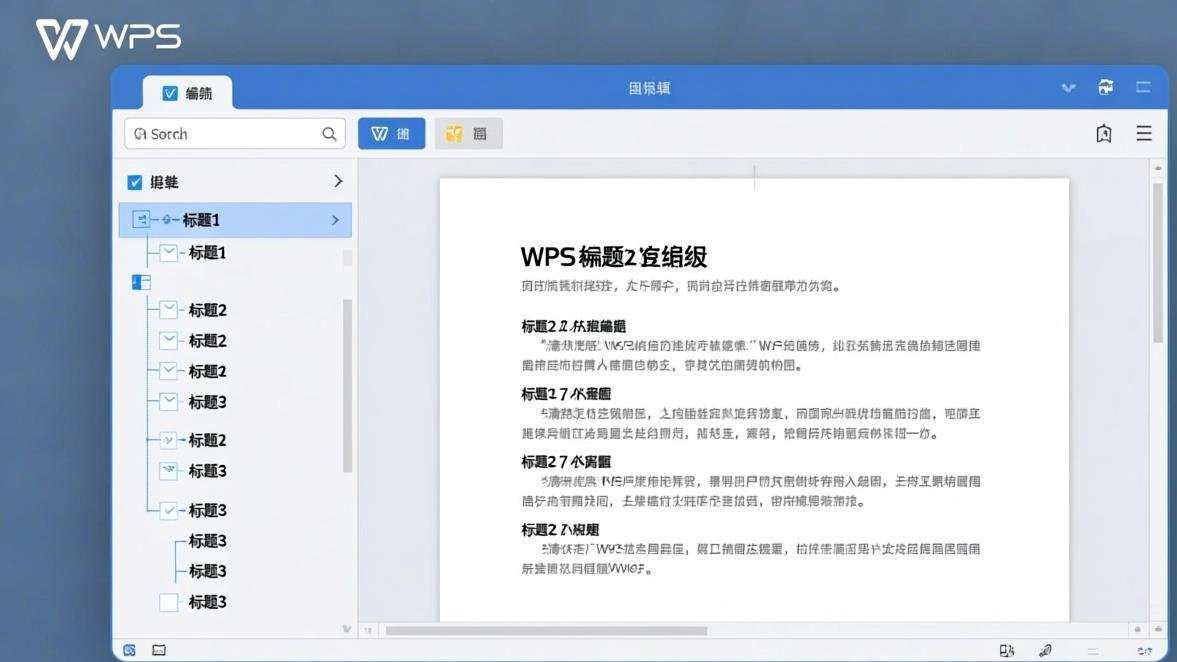The height and width of the screenshot is (662, 1177).
Task: Click the small arrow box on fourth 标题2 row
Action: click(x=169, y=440)
